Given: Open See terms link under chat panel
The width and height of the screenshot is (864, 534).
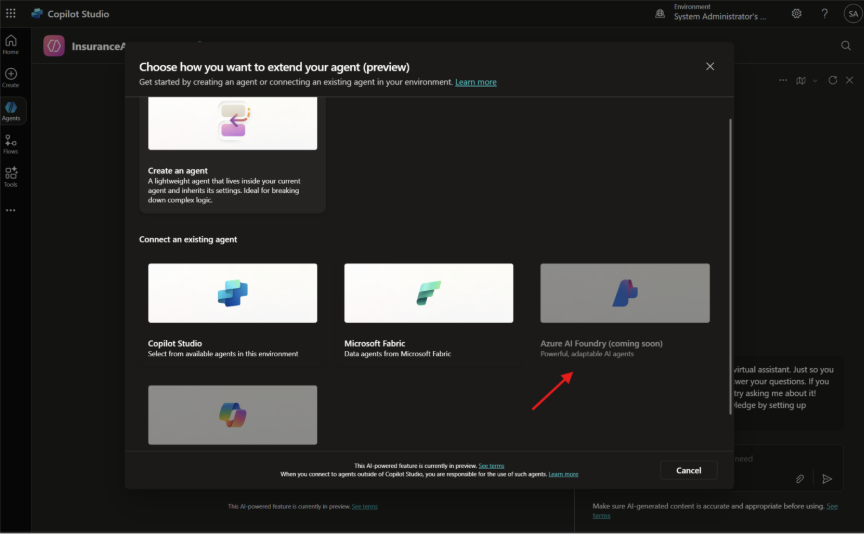Looking at the screenshot, I should coord(715,511).
